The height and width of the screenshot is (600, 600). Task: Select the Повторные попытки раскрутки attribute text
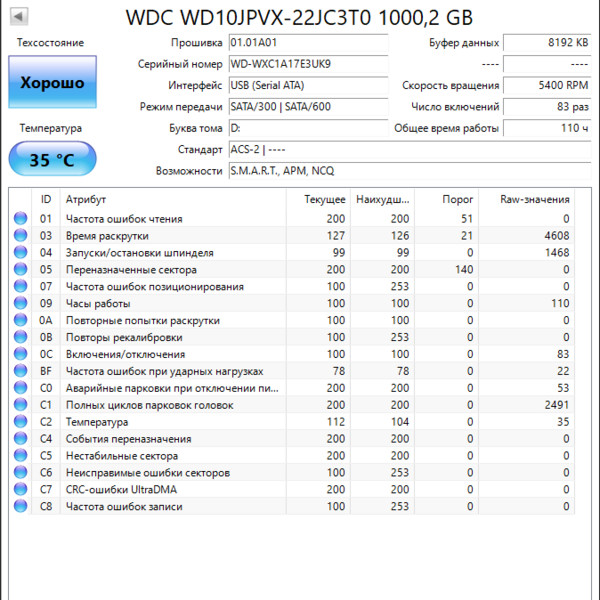(x=143, y=321)
